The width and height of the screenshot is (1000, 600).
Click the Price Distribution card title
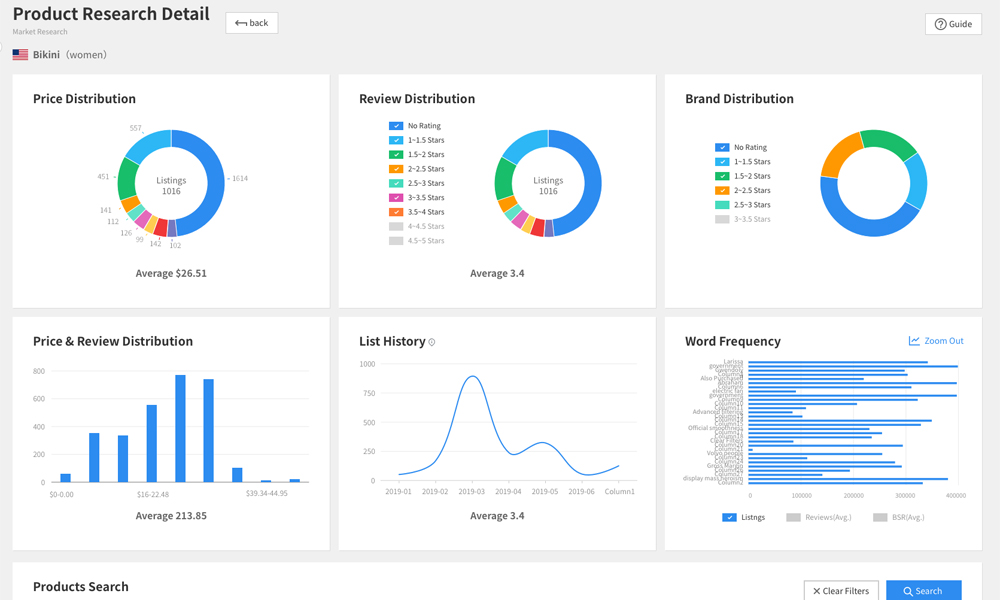pos(84,99)
